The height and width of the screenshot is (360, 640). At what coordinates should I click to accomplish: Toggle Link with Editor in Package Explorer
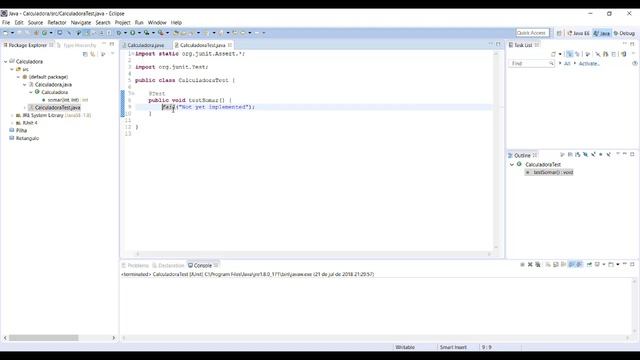click(x=93, y=54)
